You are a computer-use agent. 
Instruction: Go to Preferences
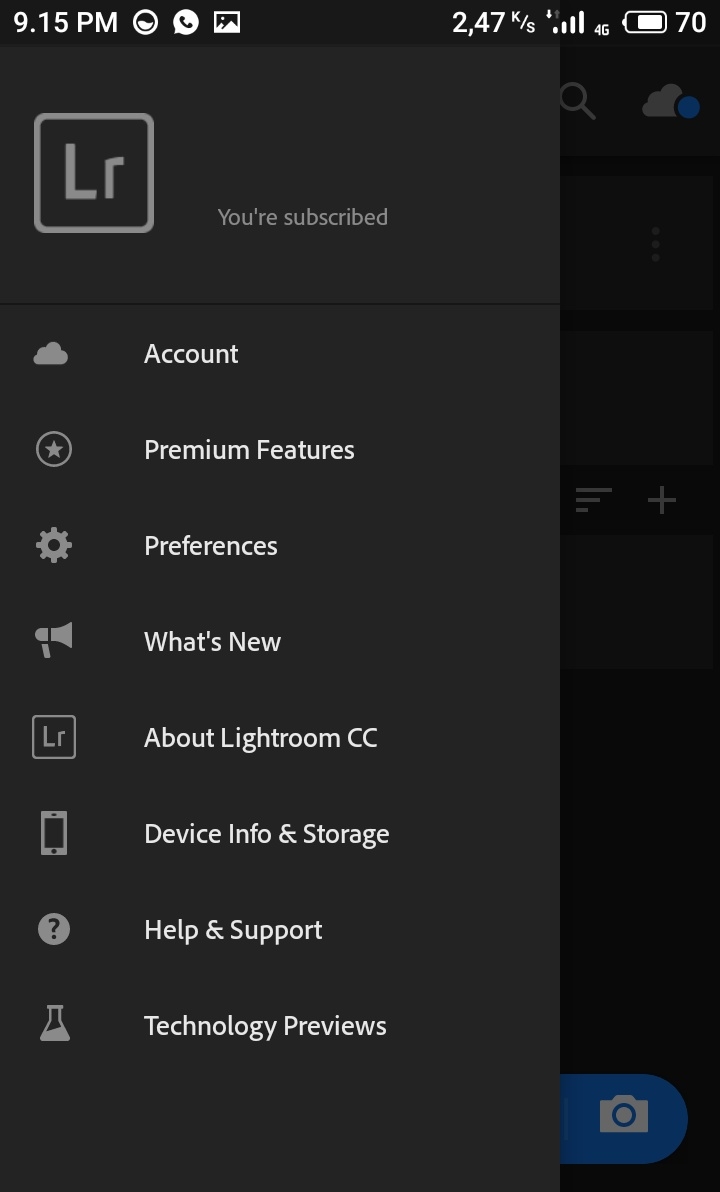pyautogui.click(x=280, y=545)
